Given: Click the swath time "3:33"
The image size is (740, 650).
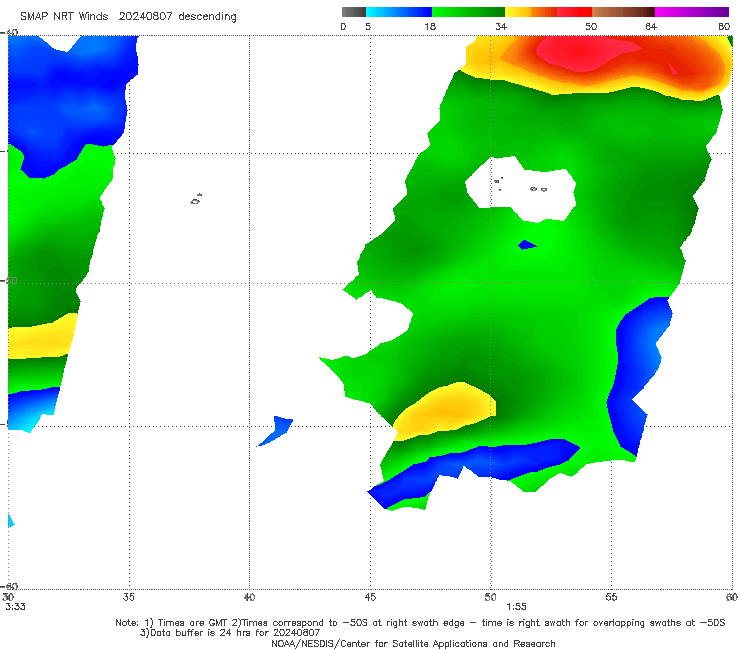Looking at the screenshot, I should pyautogui.click(x=15, y=607).
